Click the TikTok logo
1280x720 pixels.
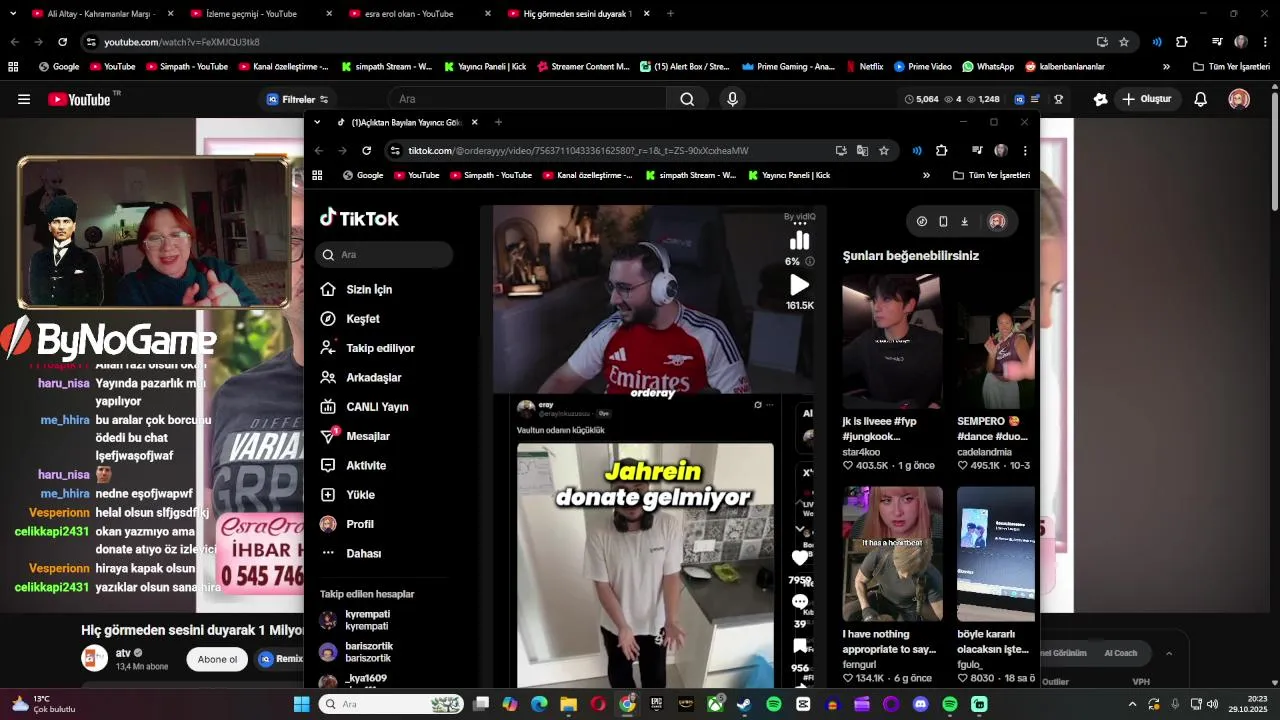click(x=359, y=218)
